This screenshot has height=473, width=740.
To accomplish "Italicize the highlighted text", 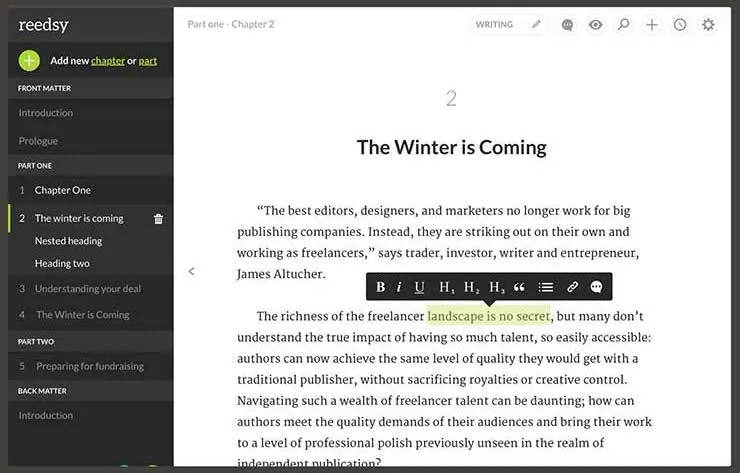I will coord(399,287).
